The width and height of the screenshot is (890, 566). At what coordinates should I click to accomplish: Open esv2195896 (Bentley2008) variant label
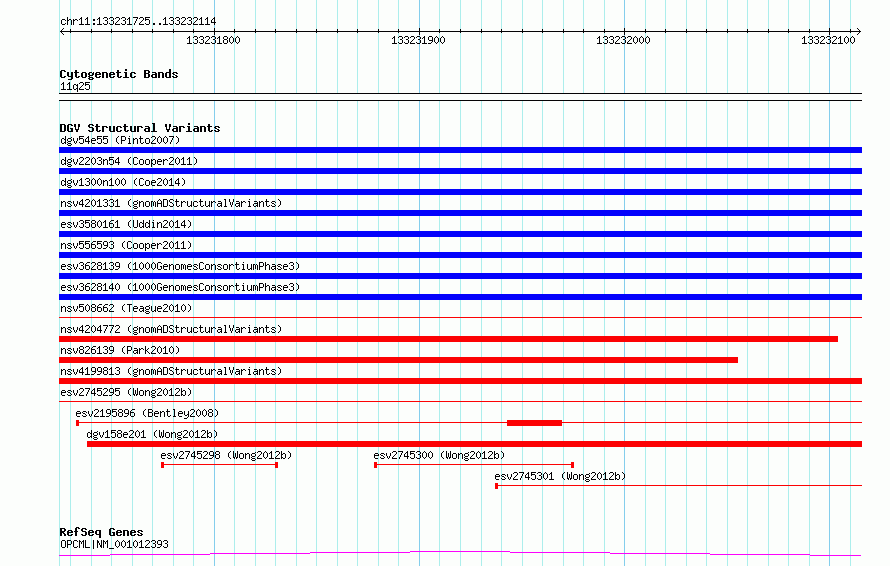click(147, 413)
